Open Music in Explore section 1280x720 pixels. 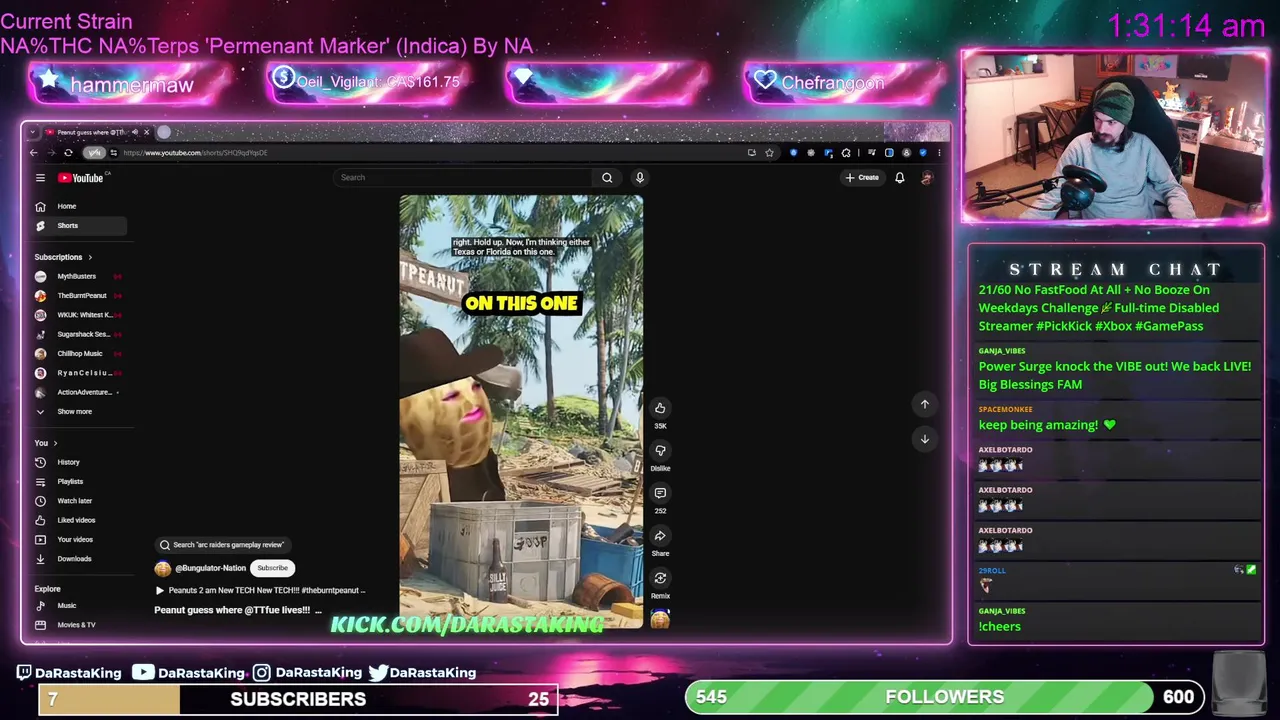(78, 605)
